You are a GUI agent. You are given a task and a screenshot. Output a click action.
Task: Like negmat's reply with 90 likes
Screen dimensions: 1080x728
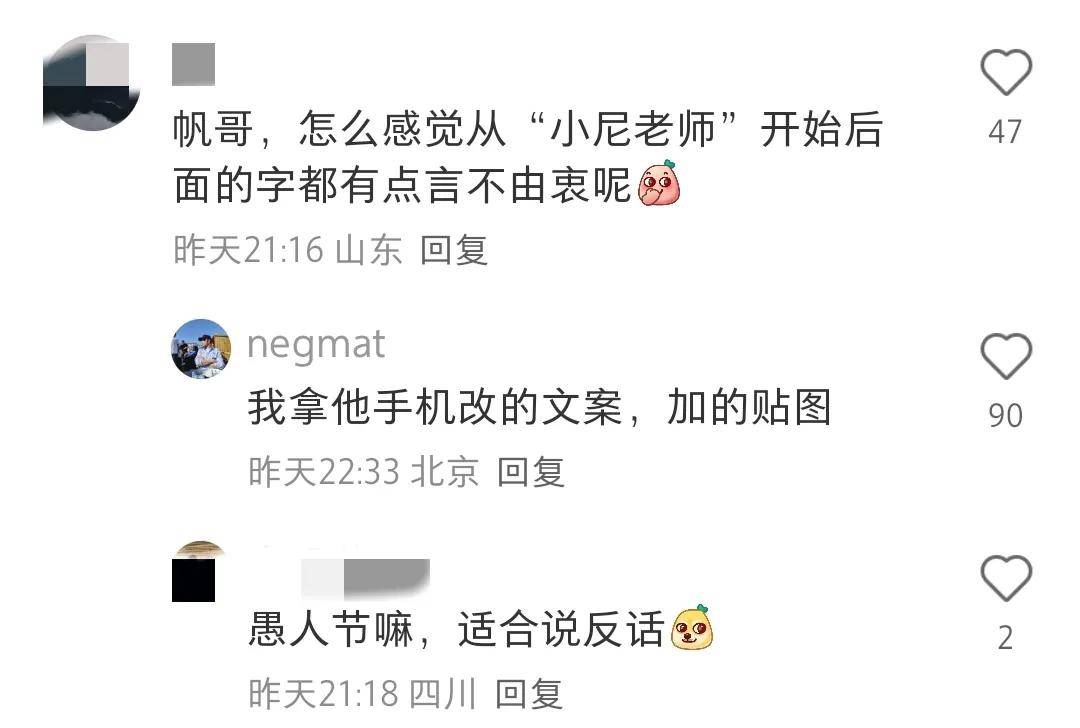(x=1006, y=356)
